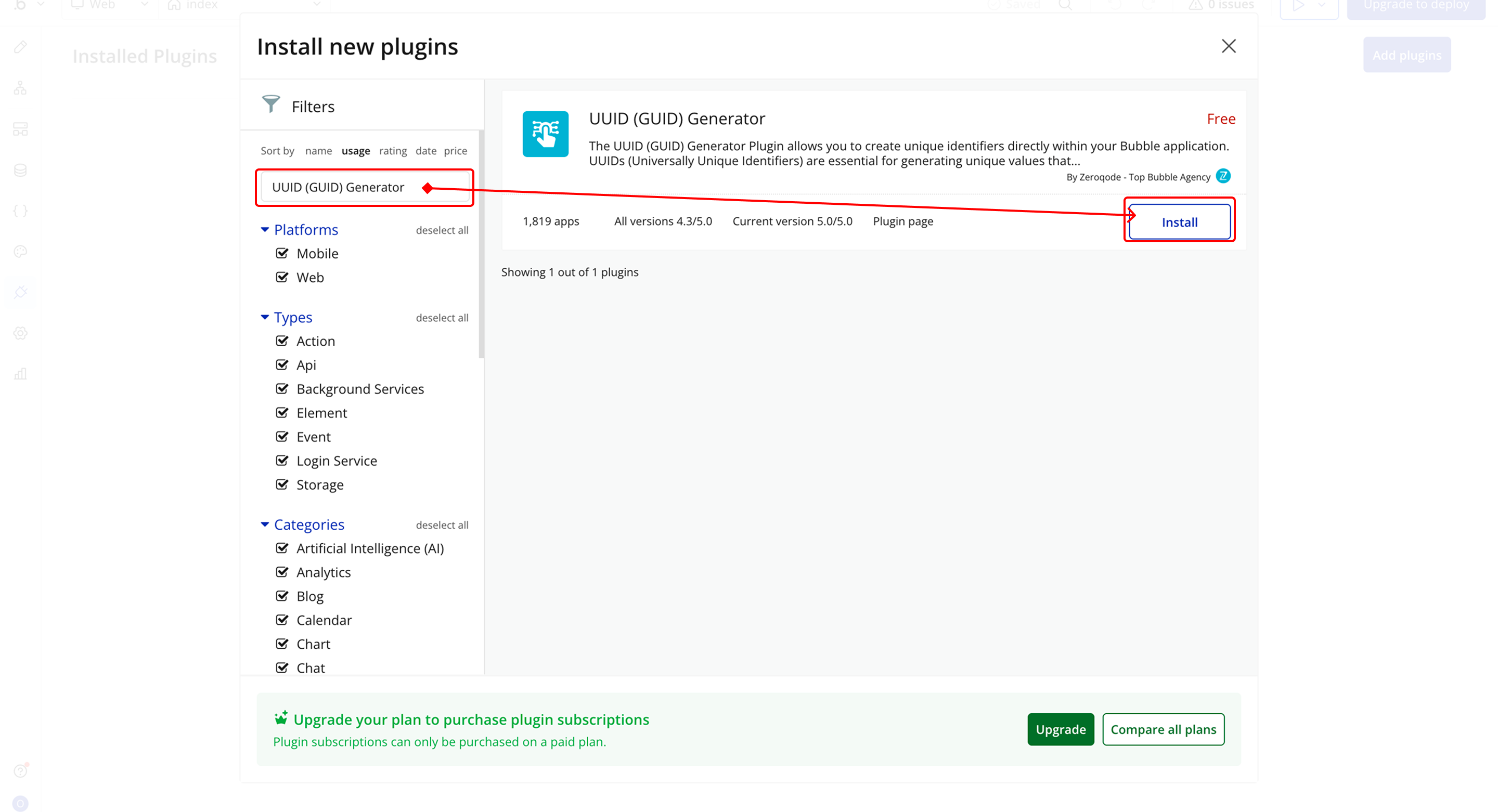
Task: Click the Filters funnel icon
Action: click(270, 104)
